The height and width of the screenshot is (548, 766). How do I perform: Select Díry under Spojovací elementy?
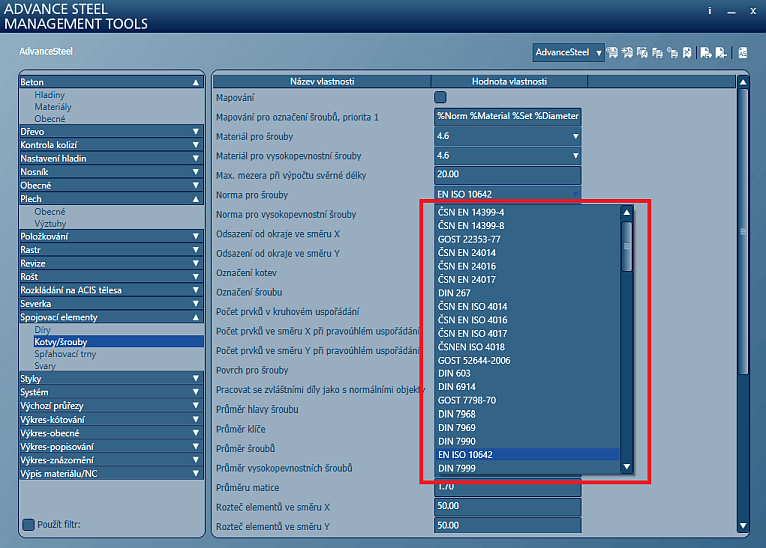coord(43,330)
